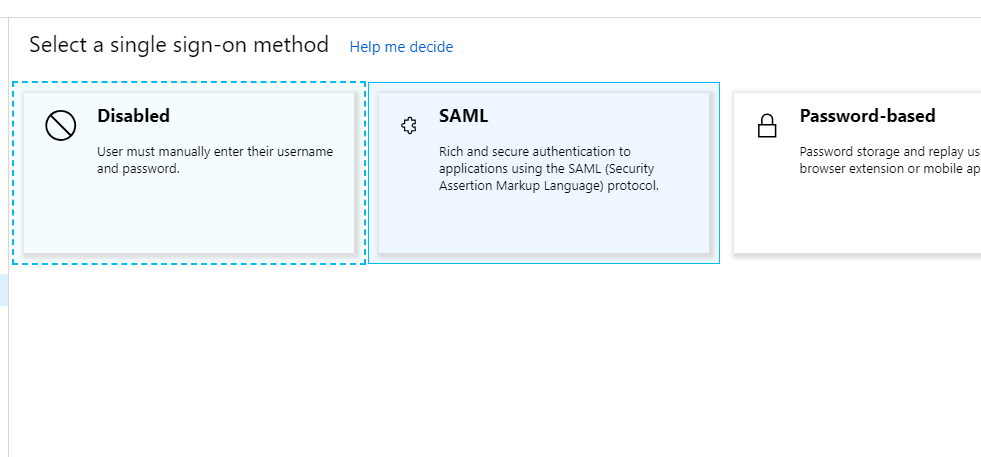
Task: Click the SAML puzzle piece icon
Action: [409, 126]
